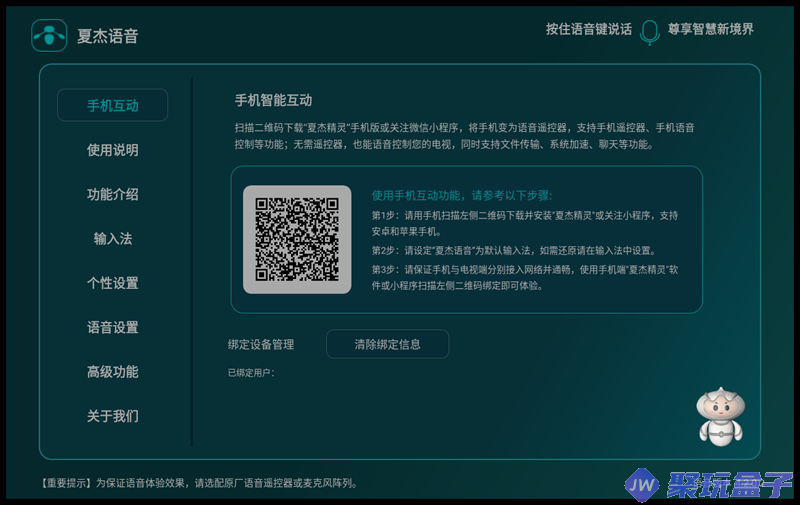Open the 高级功能 section
The height and width of the screenshot is (505, 800).
click(x=113, y=372)
